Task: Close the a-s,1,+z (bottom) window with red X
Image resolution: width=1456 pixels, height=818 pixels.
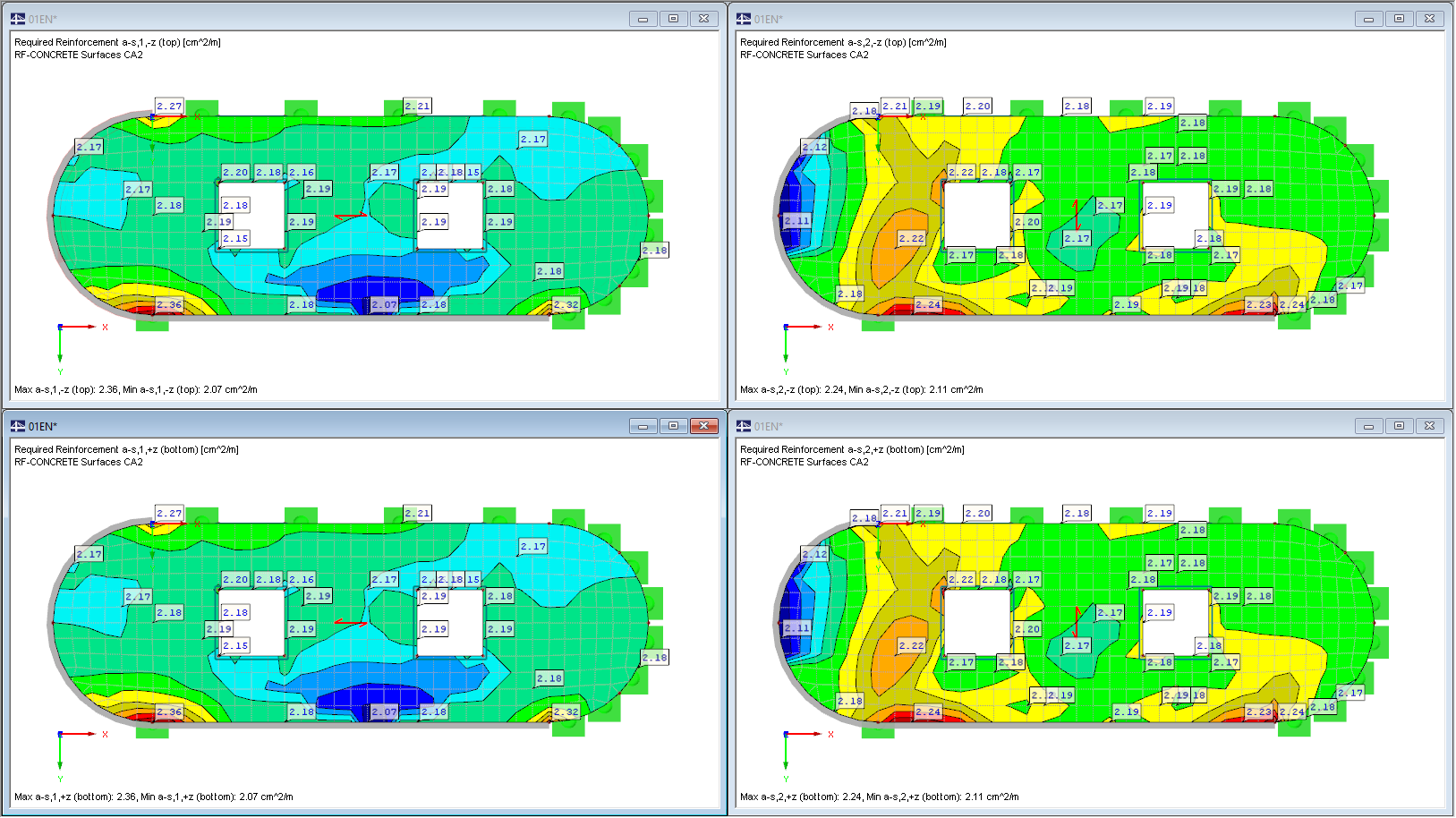Action: [704, 426]
